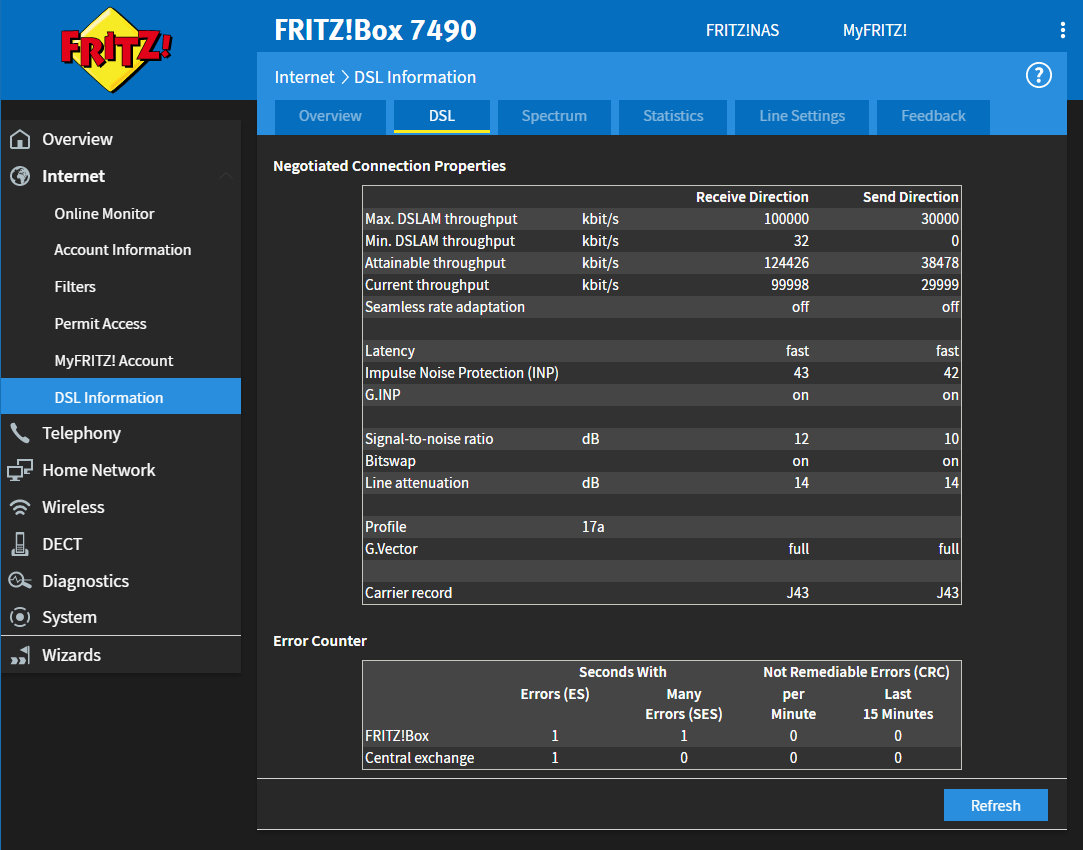Click Receive Direction column header
The height and width of the screenshot is (850, 1083).
[751, 197]
